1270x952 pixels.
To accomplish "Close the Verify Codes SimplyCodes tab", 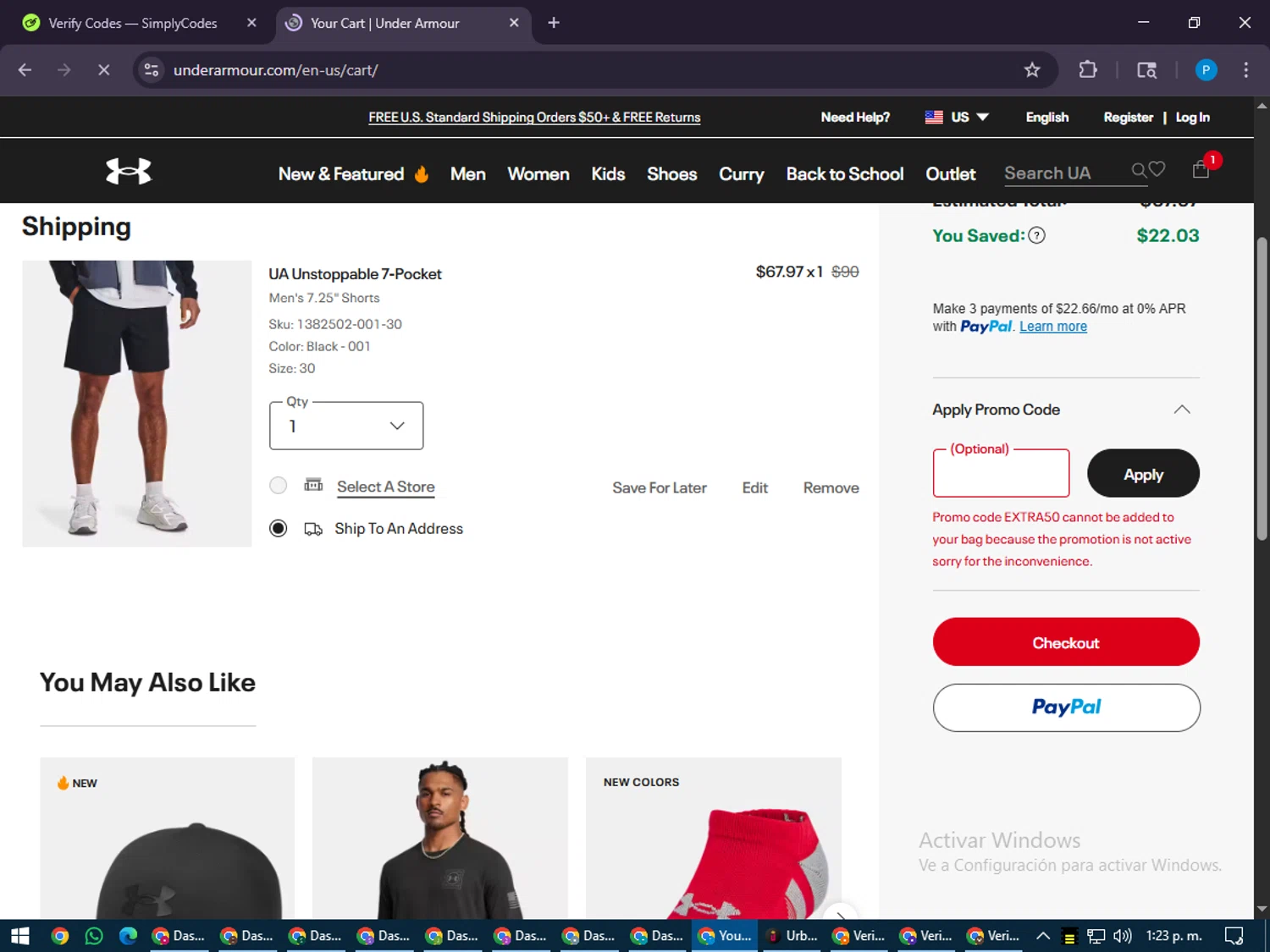I will point(251,23).
